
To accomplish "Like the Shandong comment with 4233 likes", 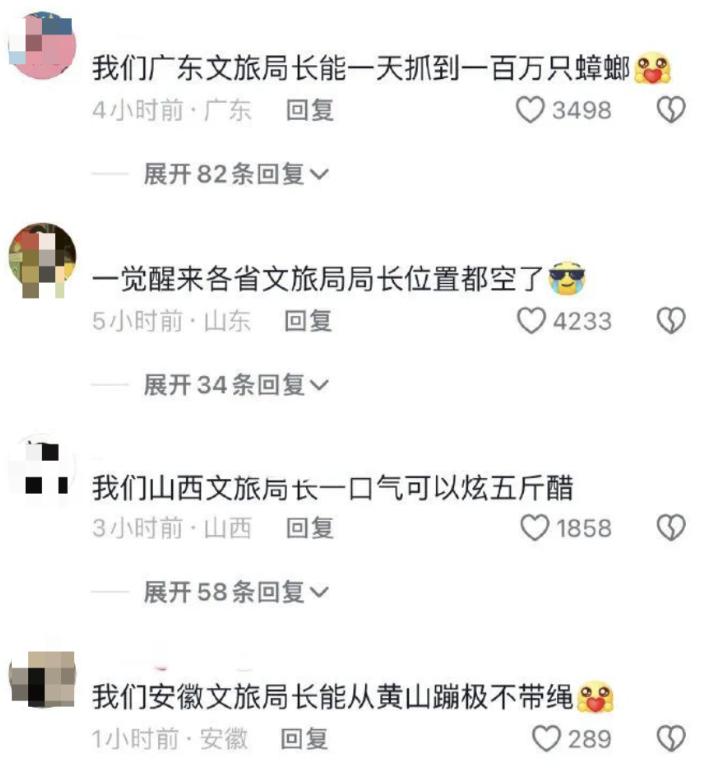I will 531,321.
